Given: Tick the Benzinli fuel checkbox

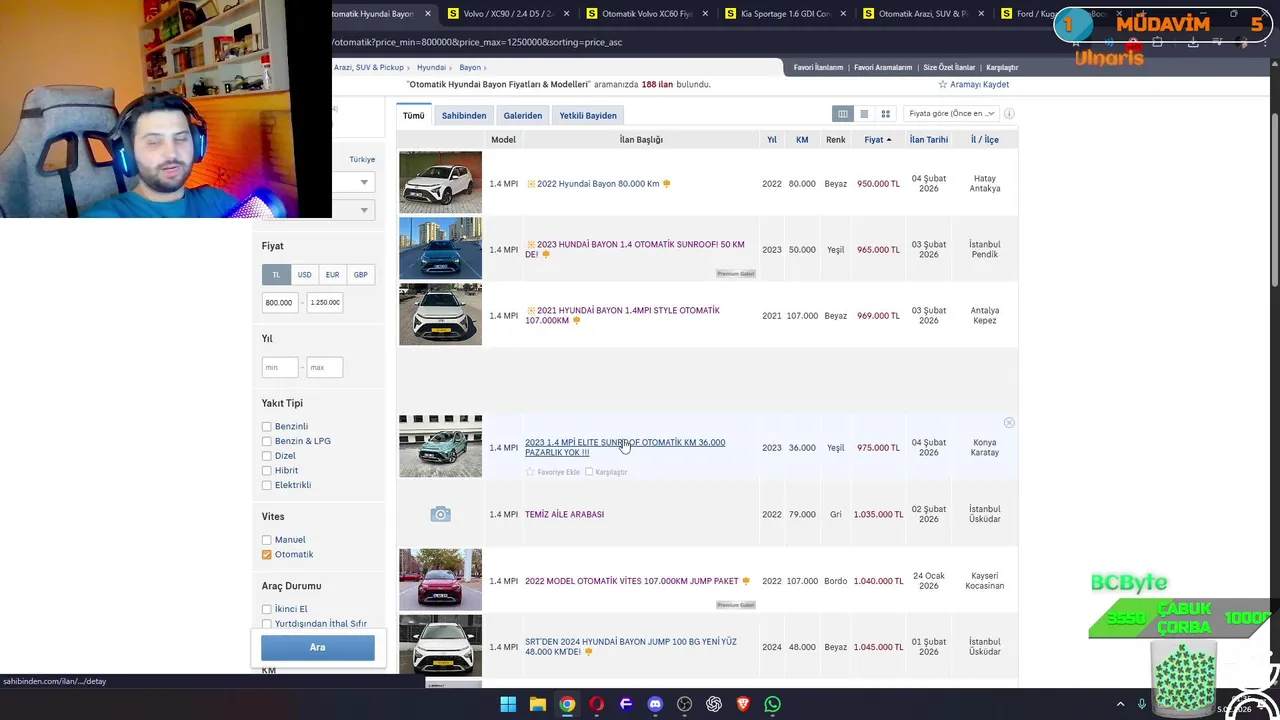Looking at the screenshot, I should [267, 426].
